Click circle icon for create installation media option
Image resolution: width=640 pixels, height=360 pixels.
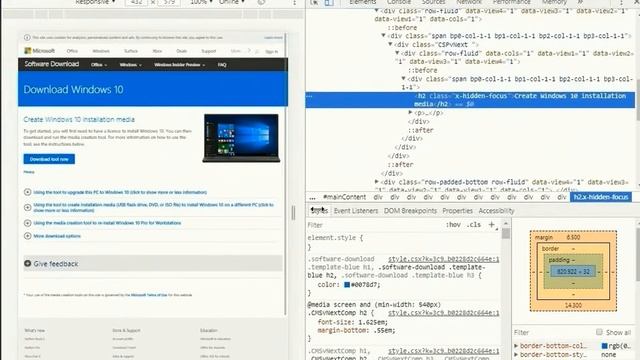pyautogui.click(x=28, y=207)
